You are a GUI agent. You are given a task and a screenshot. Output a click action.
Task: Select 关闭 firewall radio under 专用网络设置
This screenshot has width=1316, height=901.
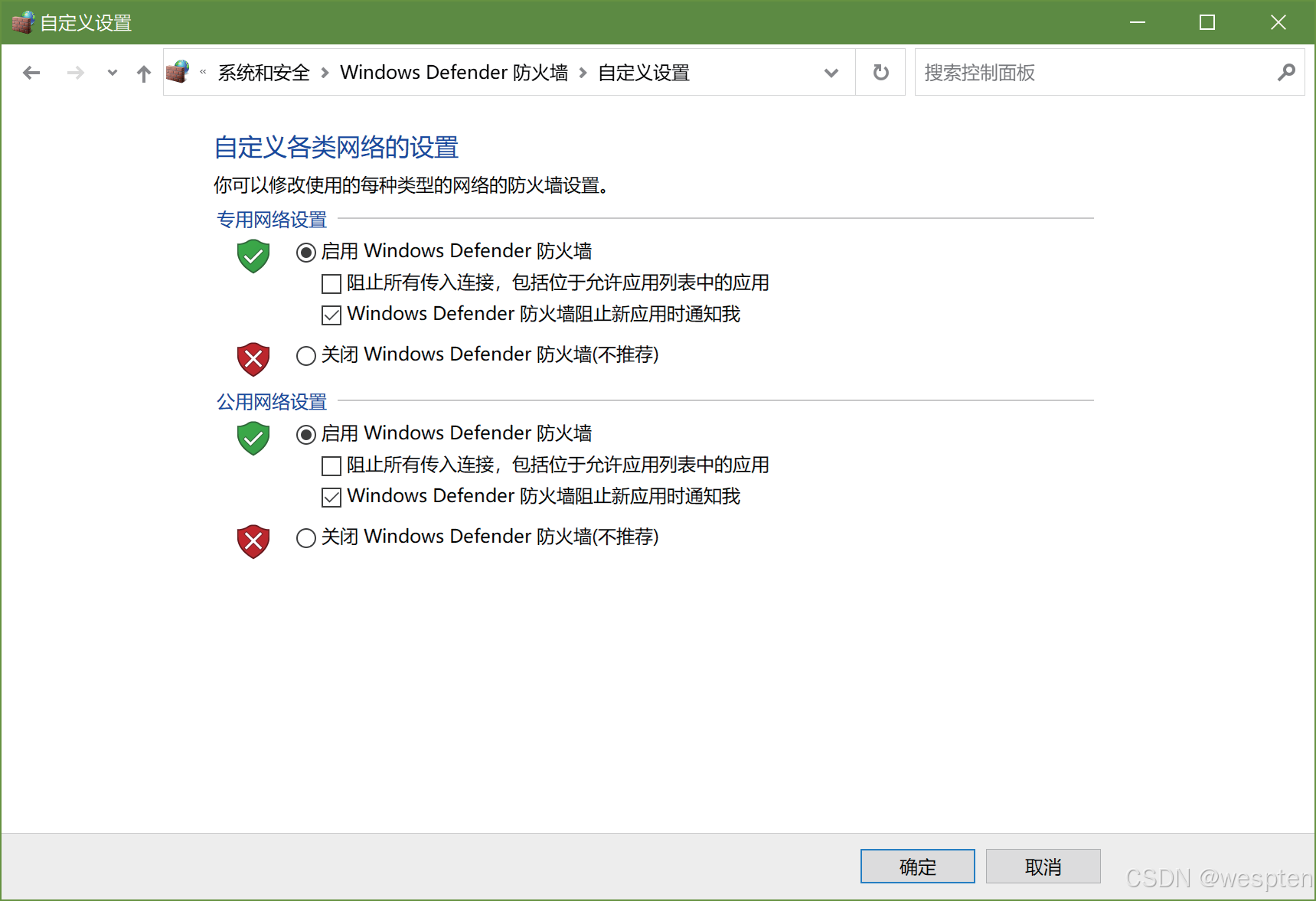[306, 355]
